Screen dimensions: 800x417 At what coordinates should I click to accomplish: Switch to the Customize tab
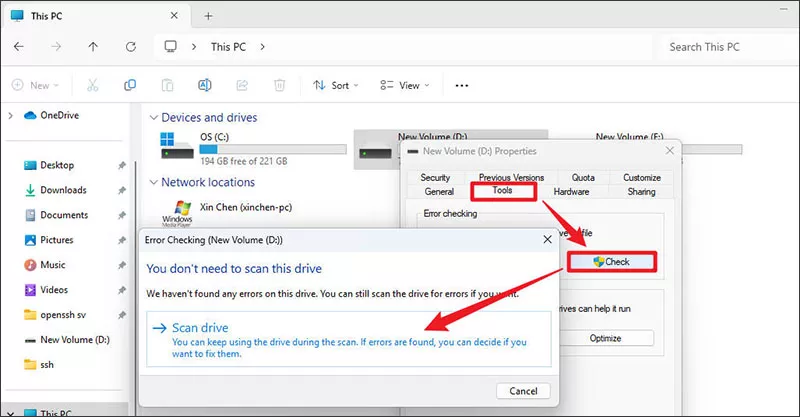[x=642, y=177]
